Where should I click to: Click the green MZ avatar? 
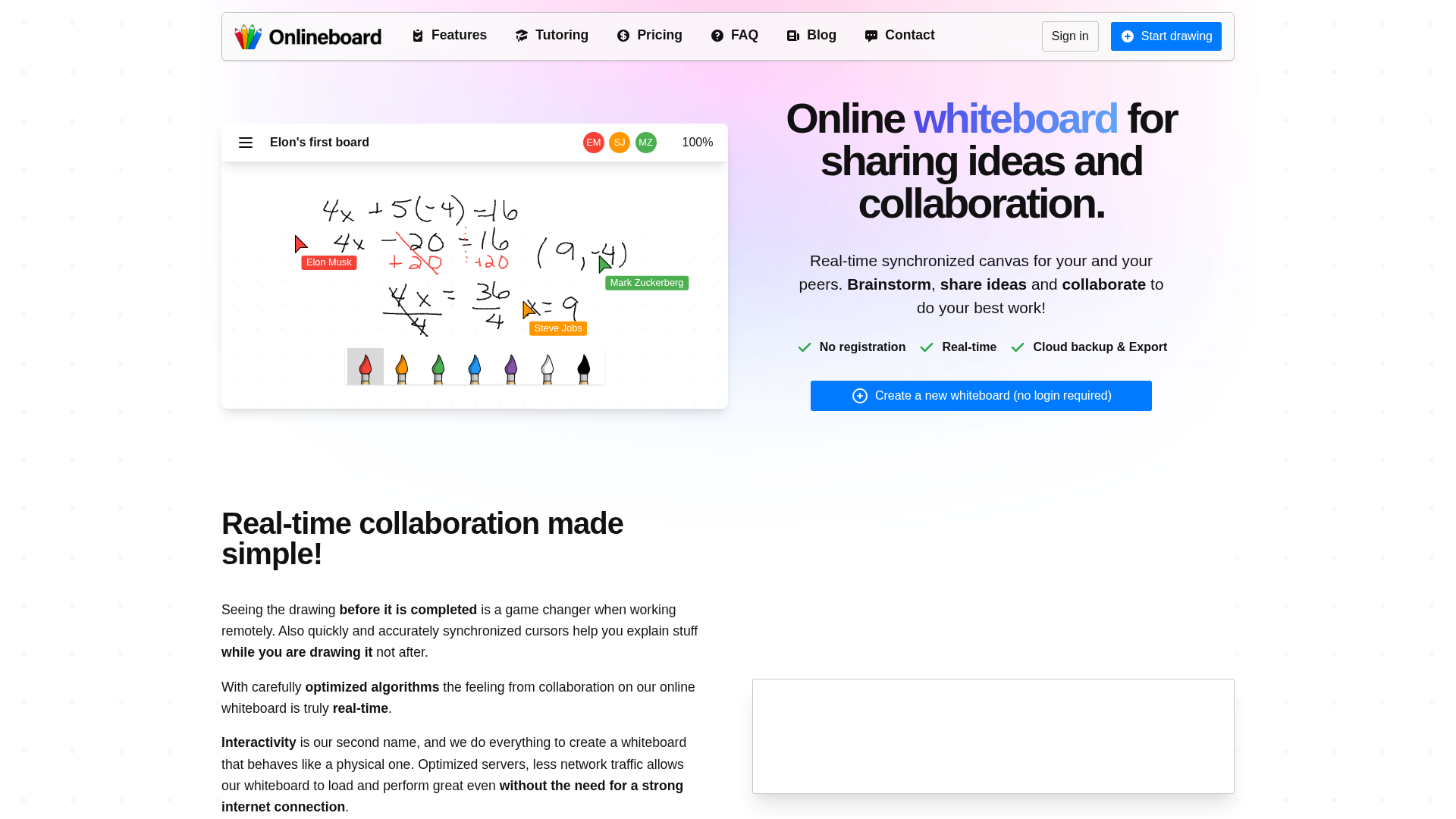tap(646, 142)
